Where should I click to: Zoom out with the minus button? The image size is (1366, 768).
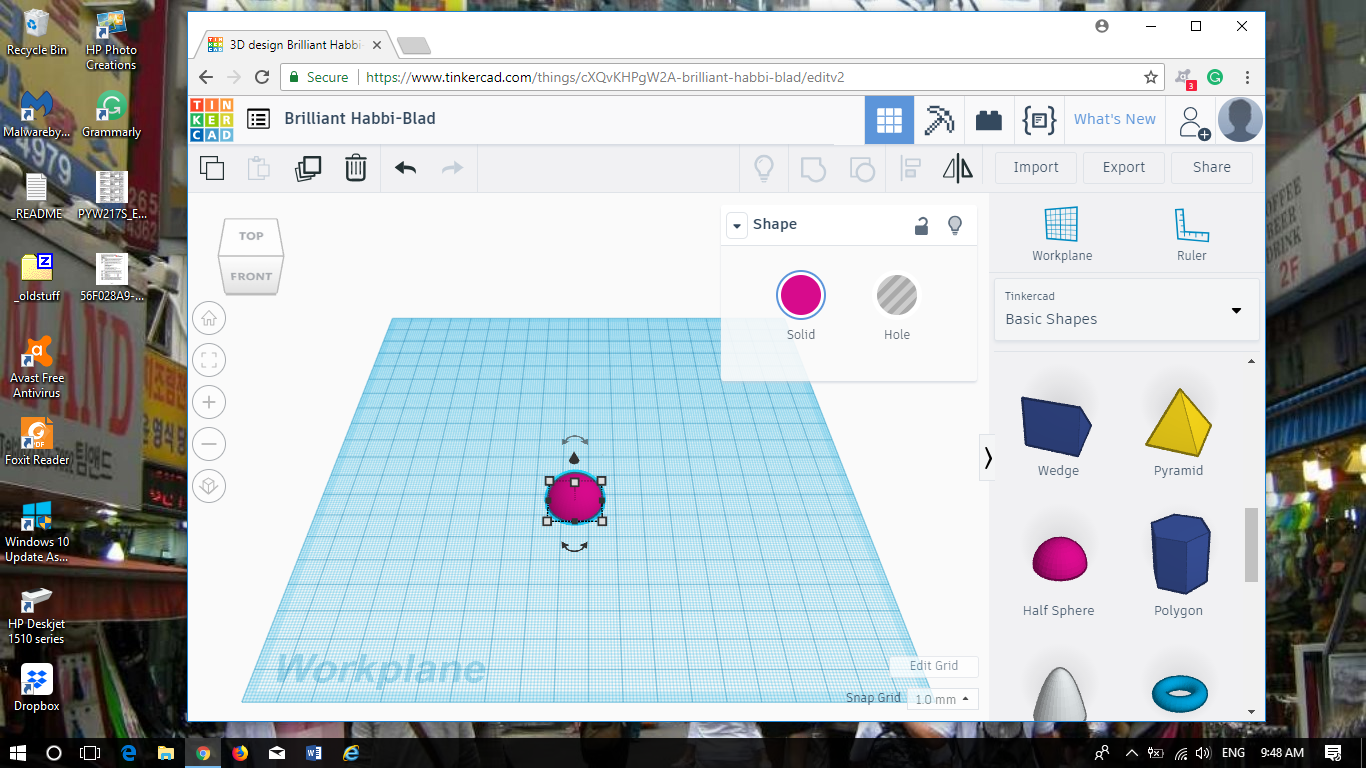(209, 444)
